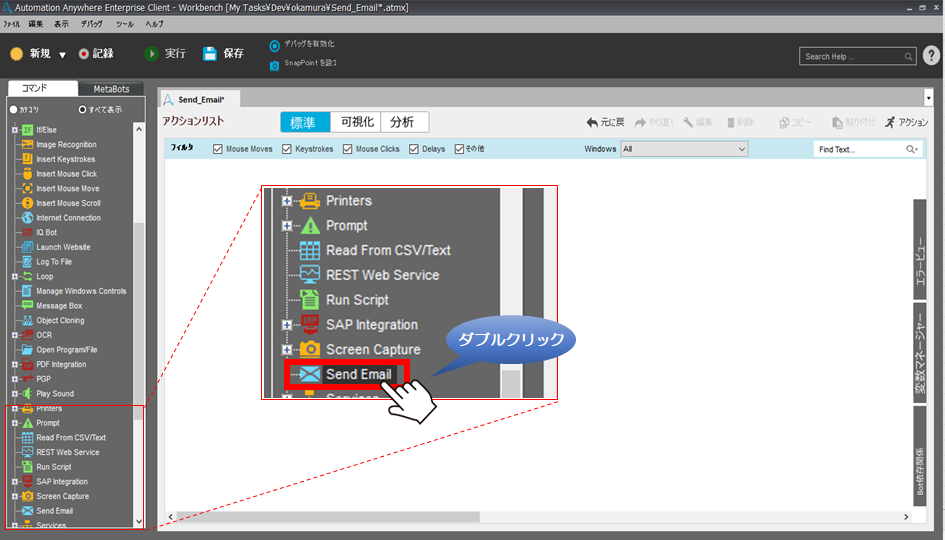Open the Windows dropdown showing All
Viewport: 945px width, 540px height.
click(684, 149)
